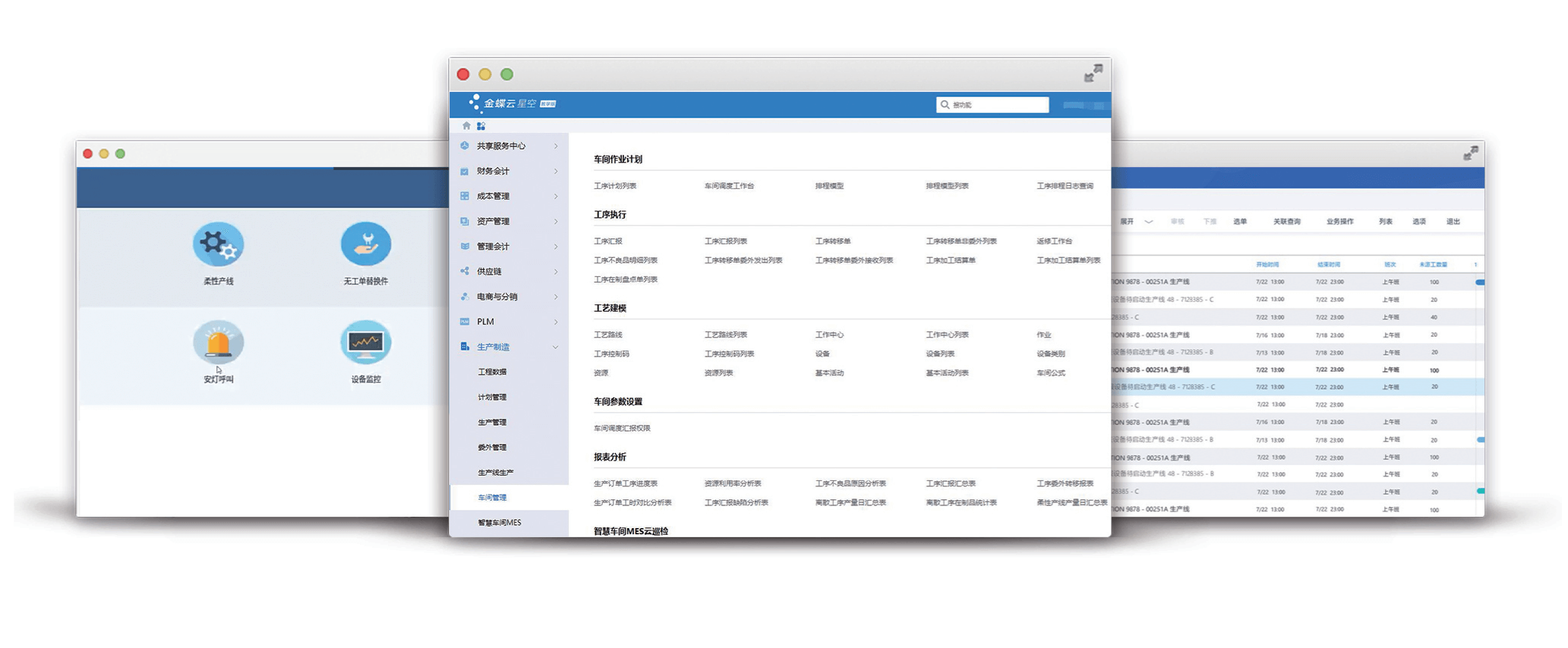
Task: Open the 展开 dropdown arrow in toolbar
Action: click(x=1148, y=222)
